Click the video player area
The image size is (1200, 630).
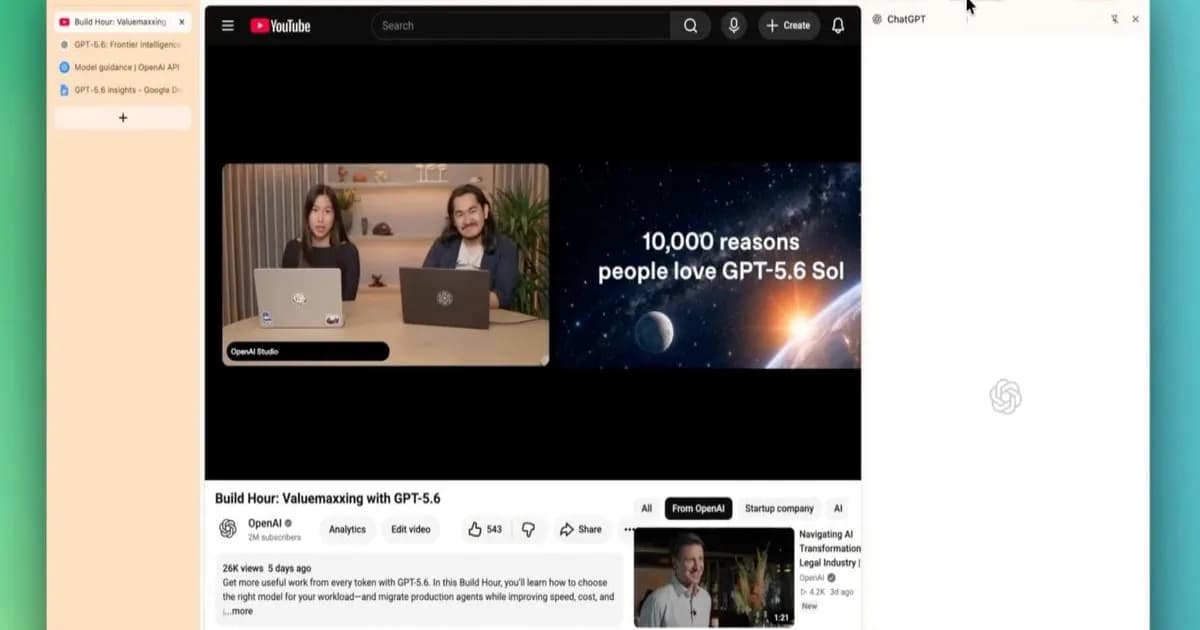tap(533, 265)
